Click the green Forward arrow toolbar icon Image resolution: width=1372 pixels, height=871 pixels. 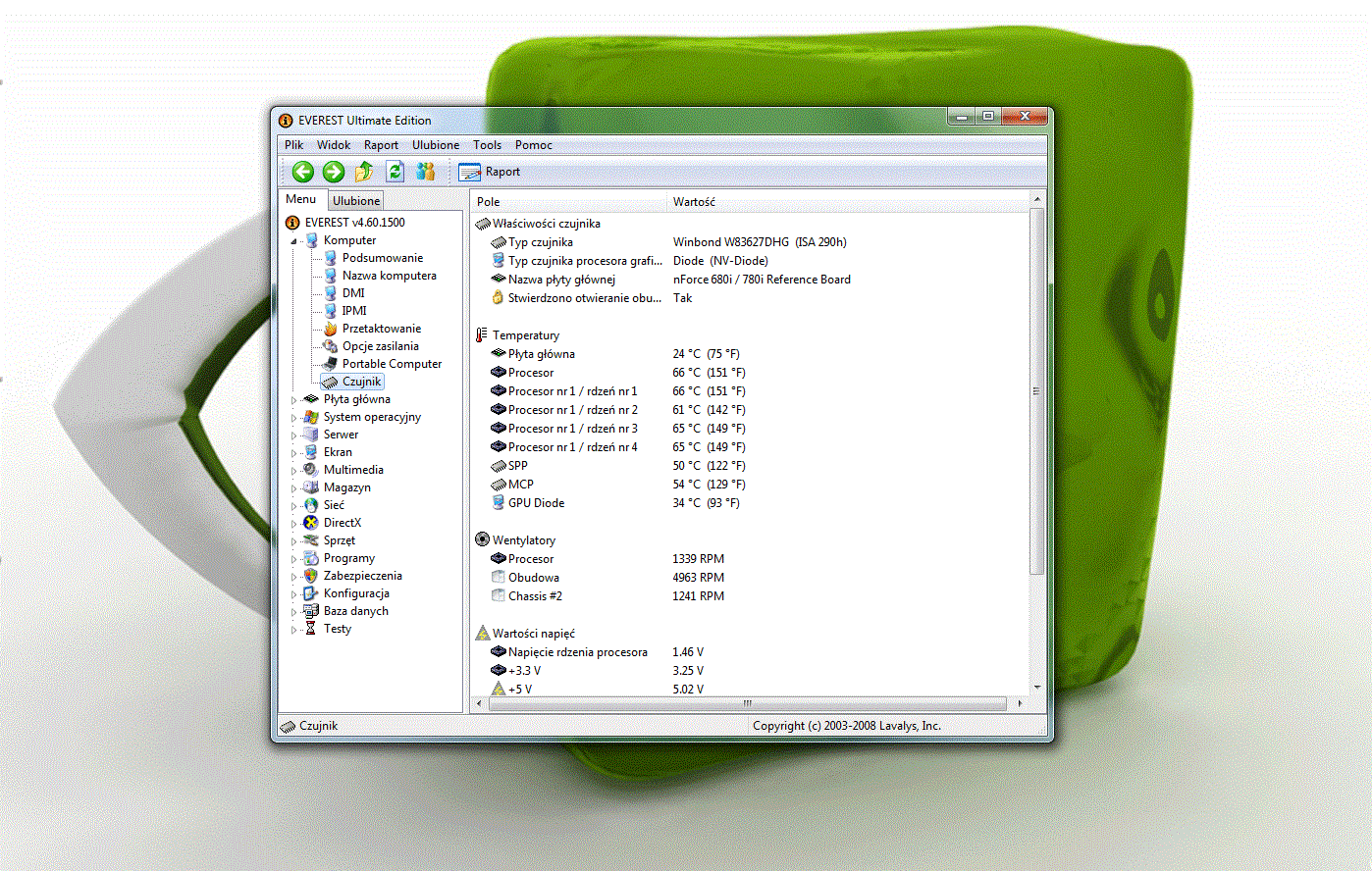334,172
